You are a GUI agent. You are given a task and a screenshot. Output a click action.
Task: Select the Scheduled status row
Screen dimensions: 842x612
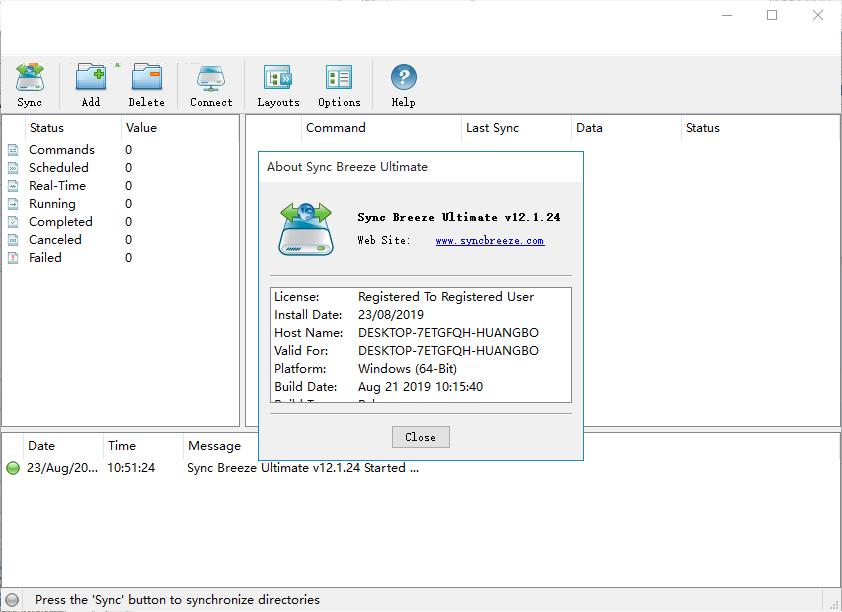click(x=58, y=168)
